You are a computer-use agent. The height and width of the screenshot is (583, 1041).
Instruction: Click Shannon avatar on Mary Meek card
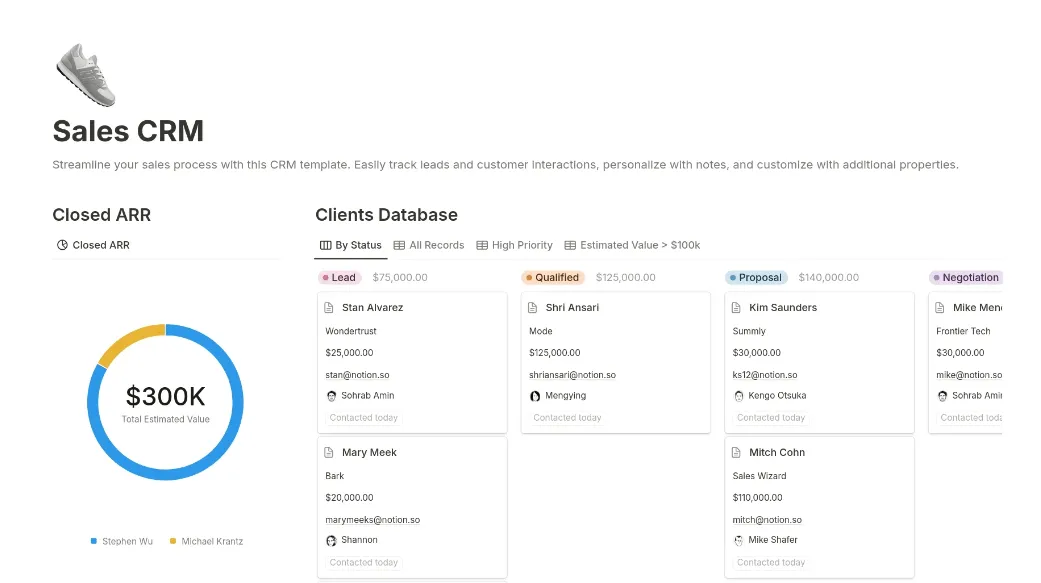(331, 541)
